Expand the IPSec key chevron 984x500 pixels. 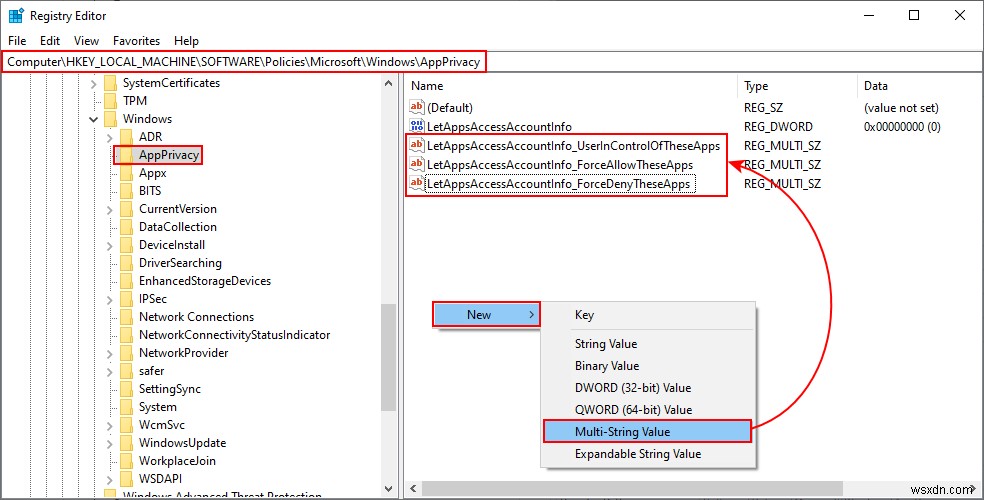tap(110, 299)
